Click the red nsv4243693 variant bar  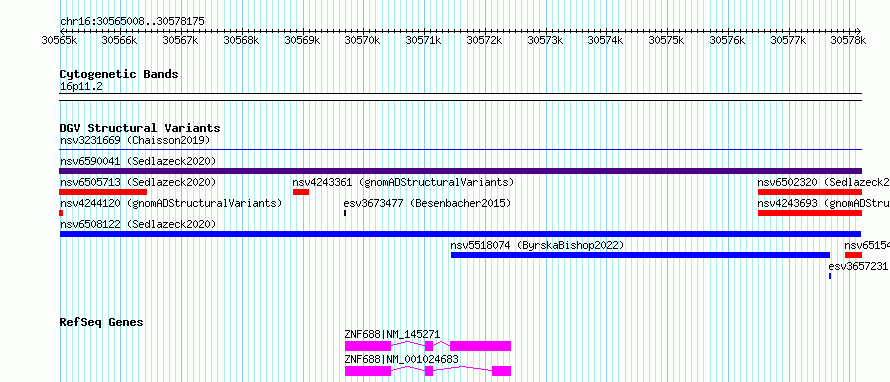point(810,213)
